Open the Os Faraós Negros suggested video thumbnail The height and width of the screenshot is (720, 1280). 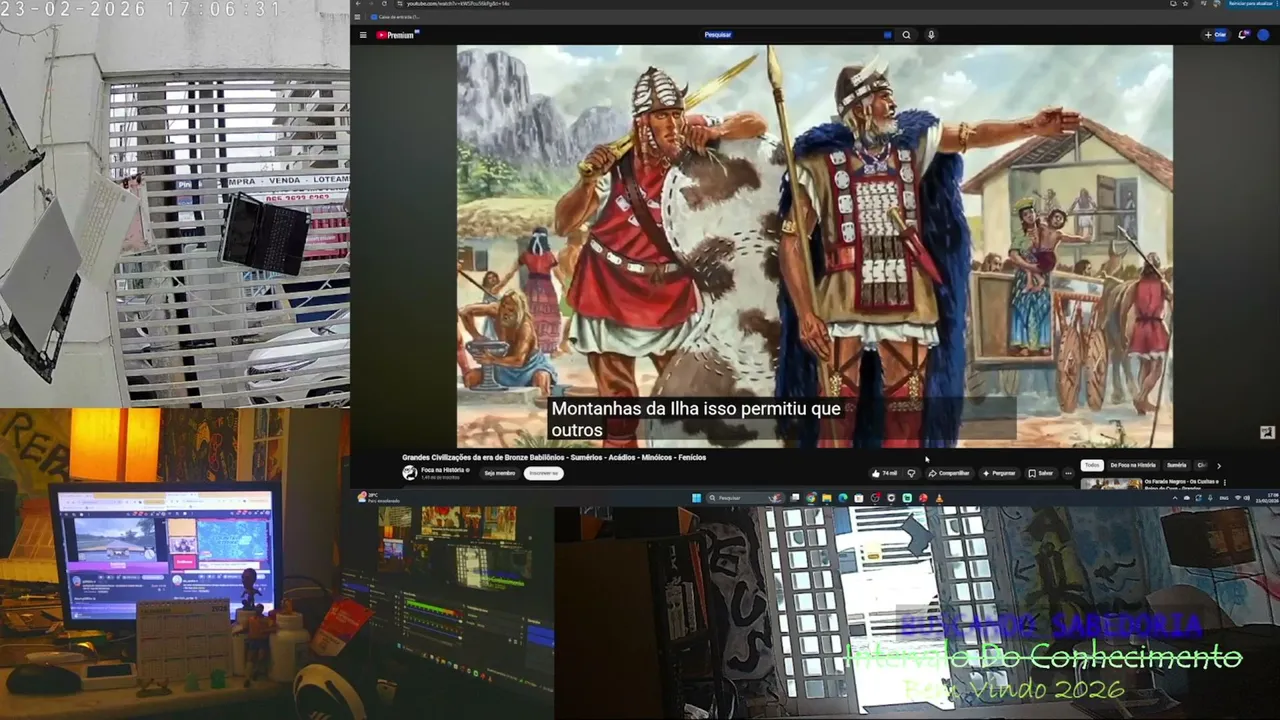1111,484
